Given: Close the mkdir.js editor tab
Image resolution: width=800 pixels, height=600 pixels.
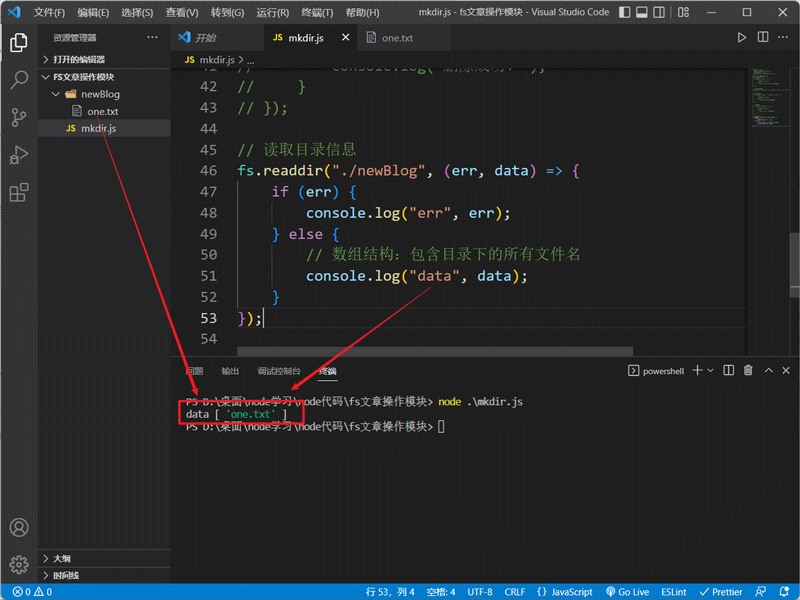Looking at the screenshot, I should pyautogui.click(x=345, y=37).
